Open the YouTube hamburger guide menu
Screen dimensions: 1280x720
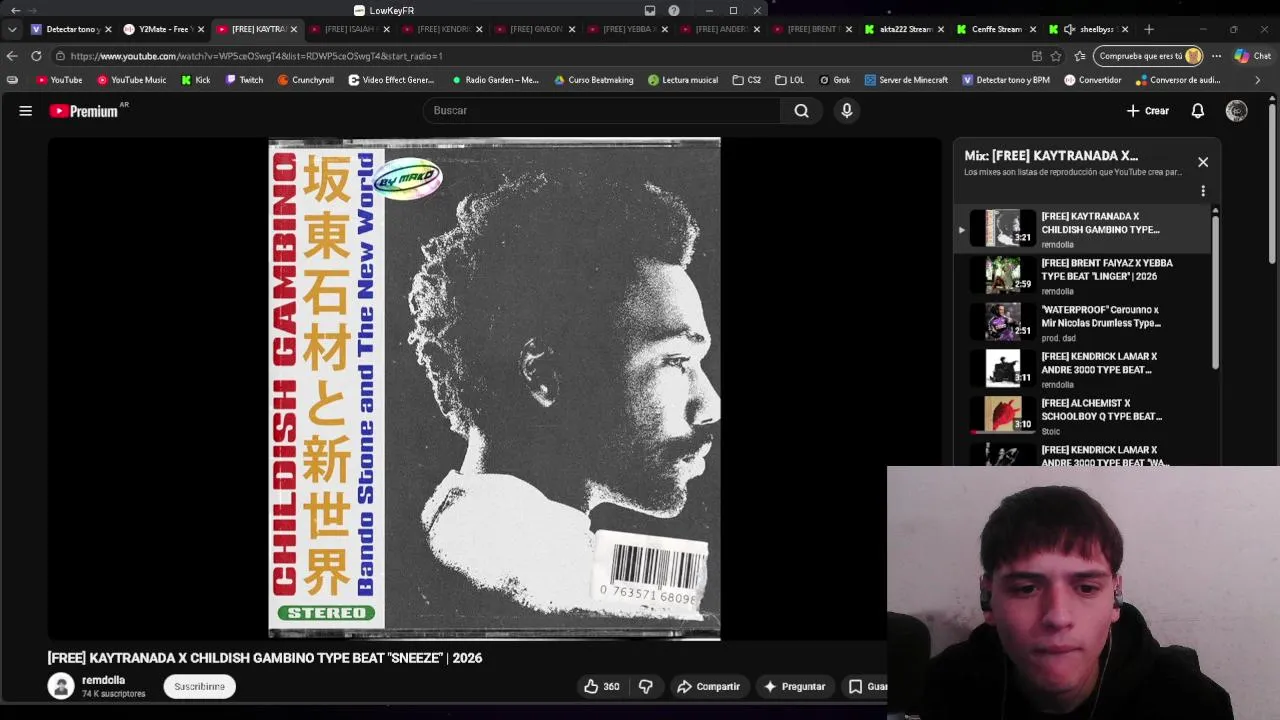[26, 111]
